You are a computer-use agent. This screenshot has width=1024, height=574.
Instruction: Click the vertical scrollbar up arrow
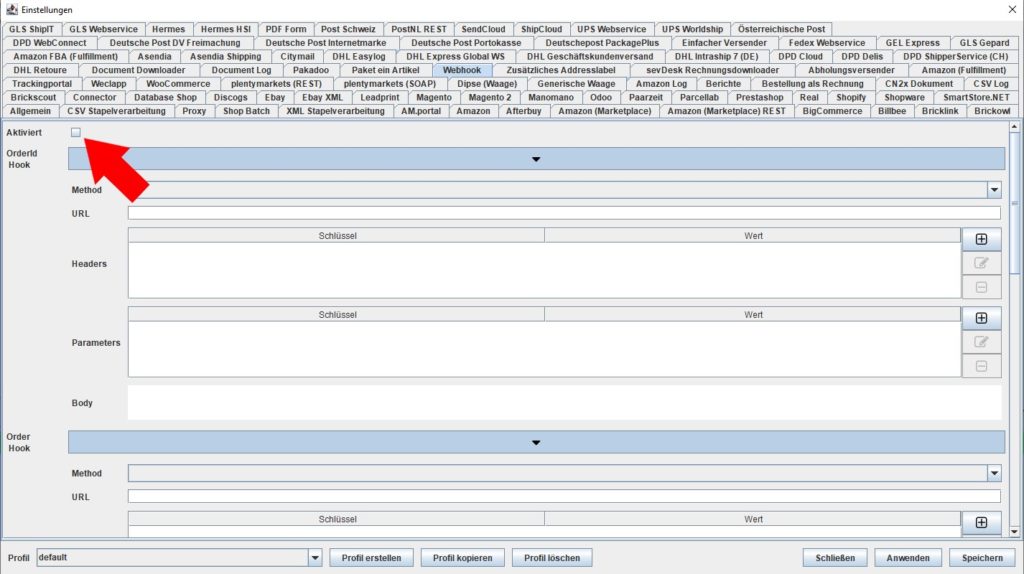1014,127
